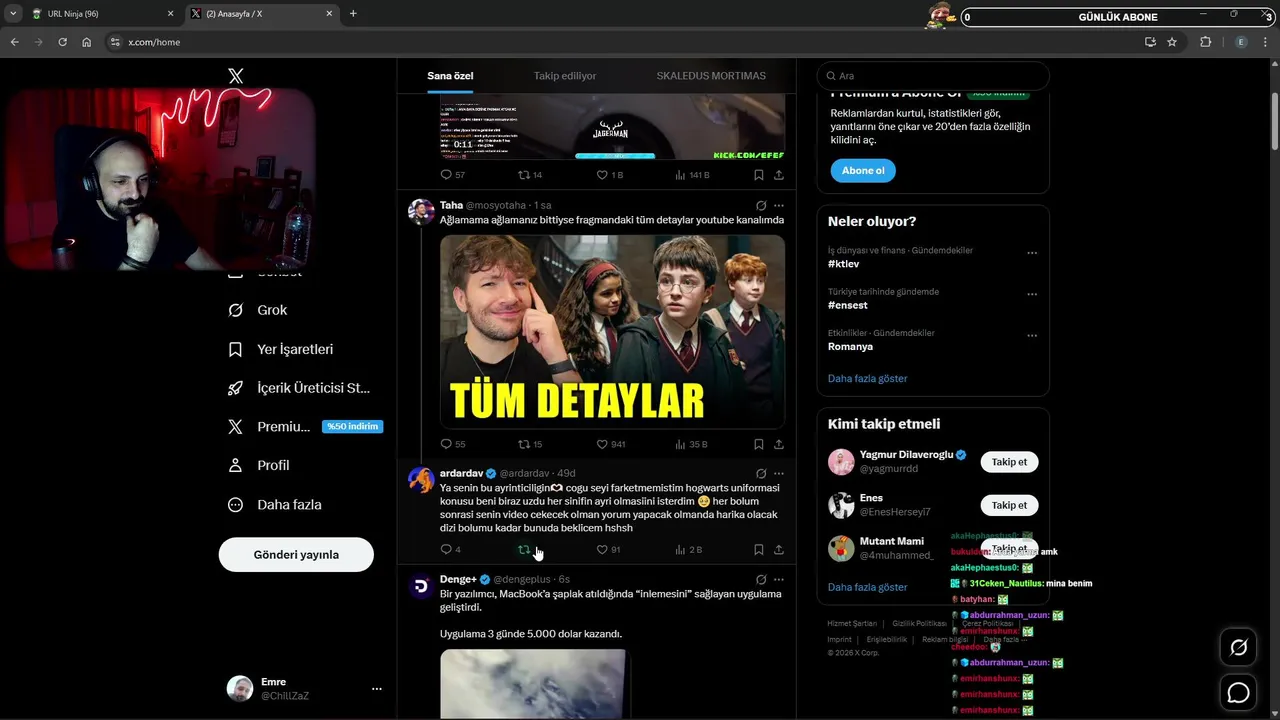Click the Ara search field
This screenshot has width=1280, height=720.
tap(933, 76)
